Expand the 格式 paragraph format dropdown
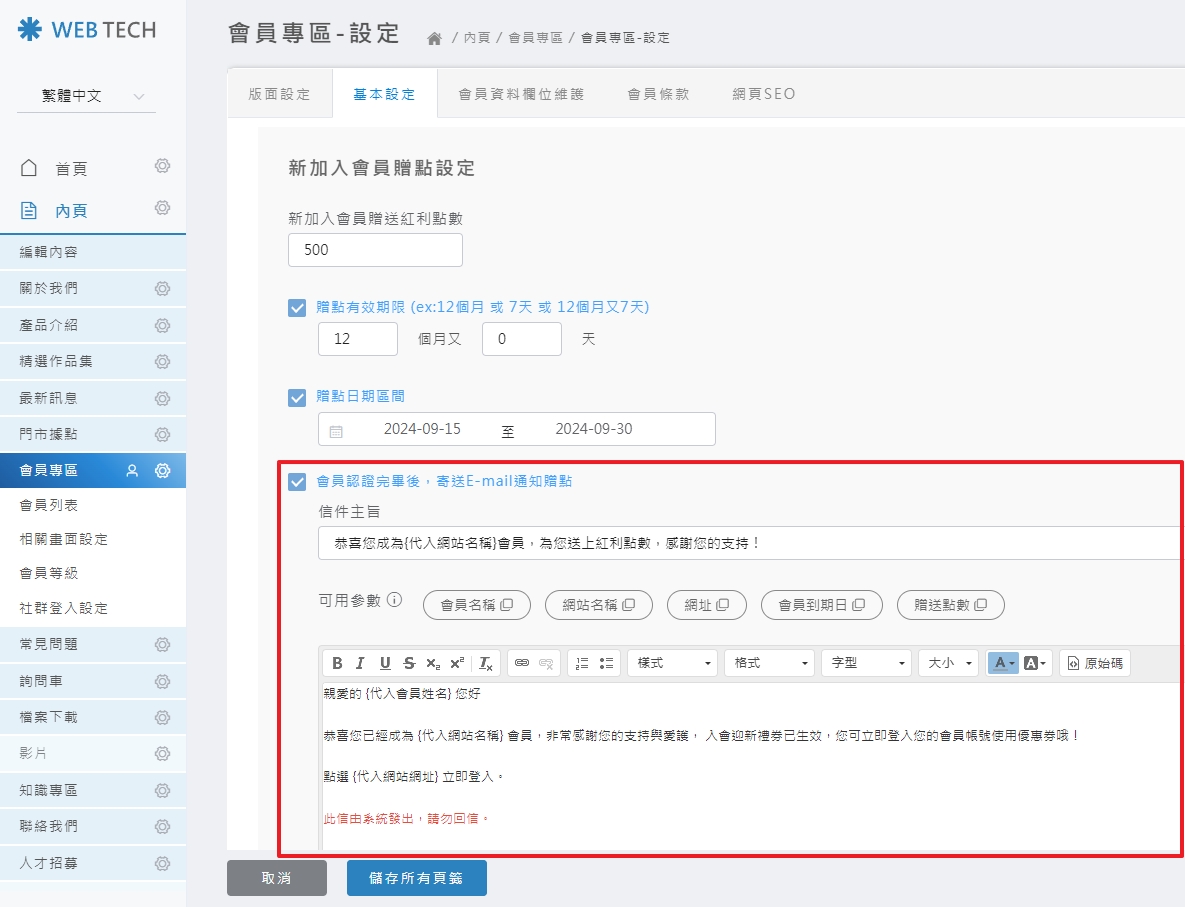Screen dimensions: 1185x907 coord(769,663)
